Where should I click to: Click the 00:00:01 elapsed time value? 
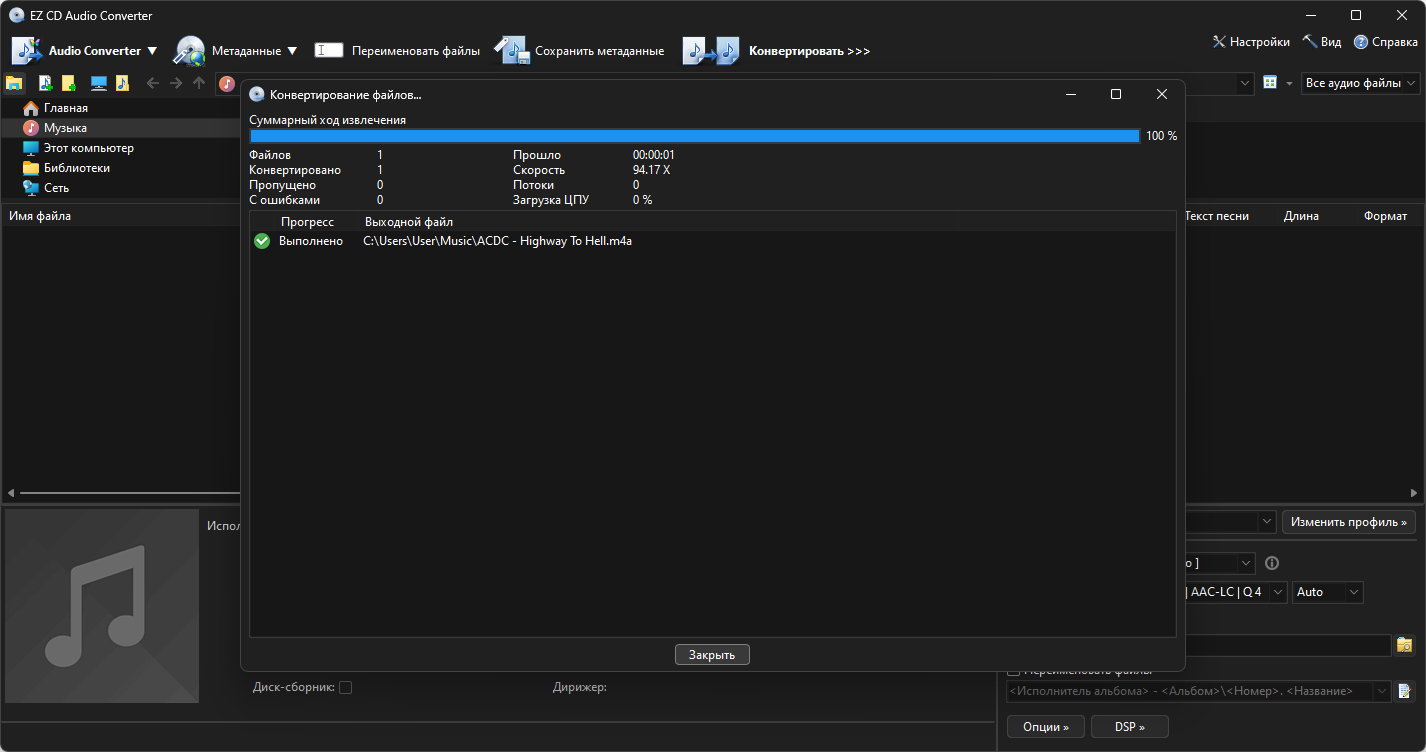coord(654,155)
